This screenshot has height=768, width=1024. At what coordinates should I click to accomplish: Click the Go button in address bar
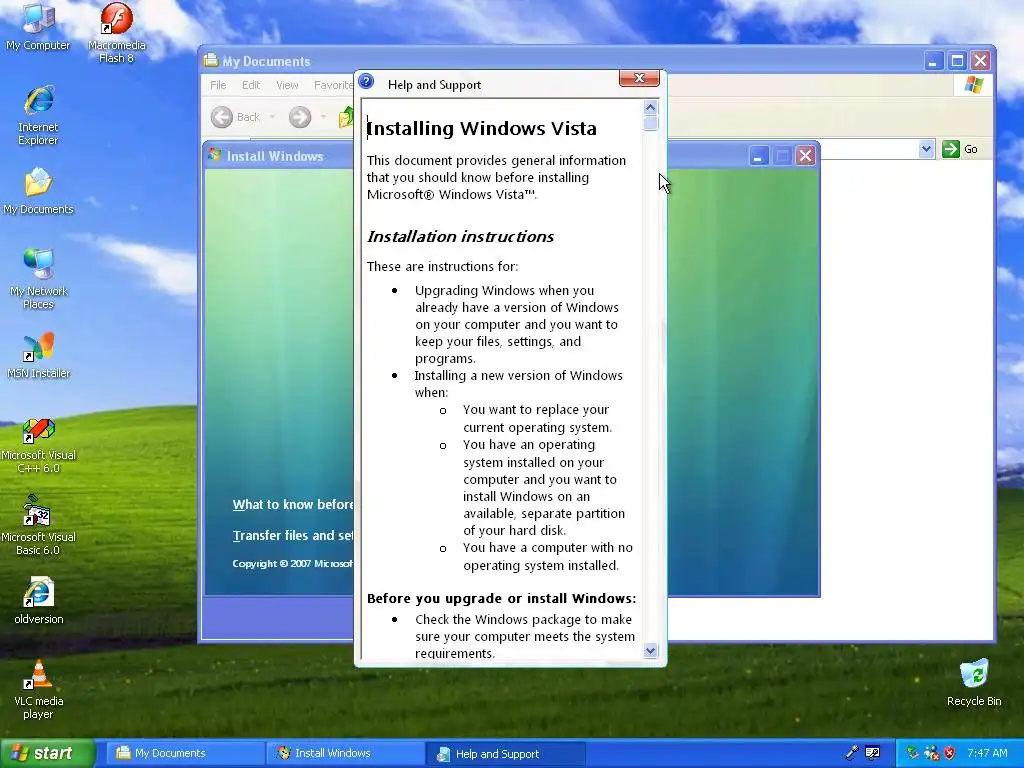click(960, 149)
